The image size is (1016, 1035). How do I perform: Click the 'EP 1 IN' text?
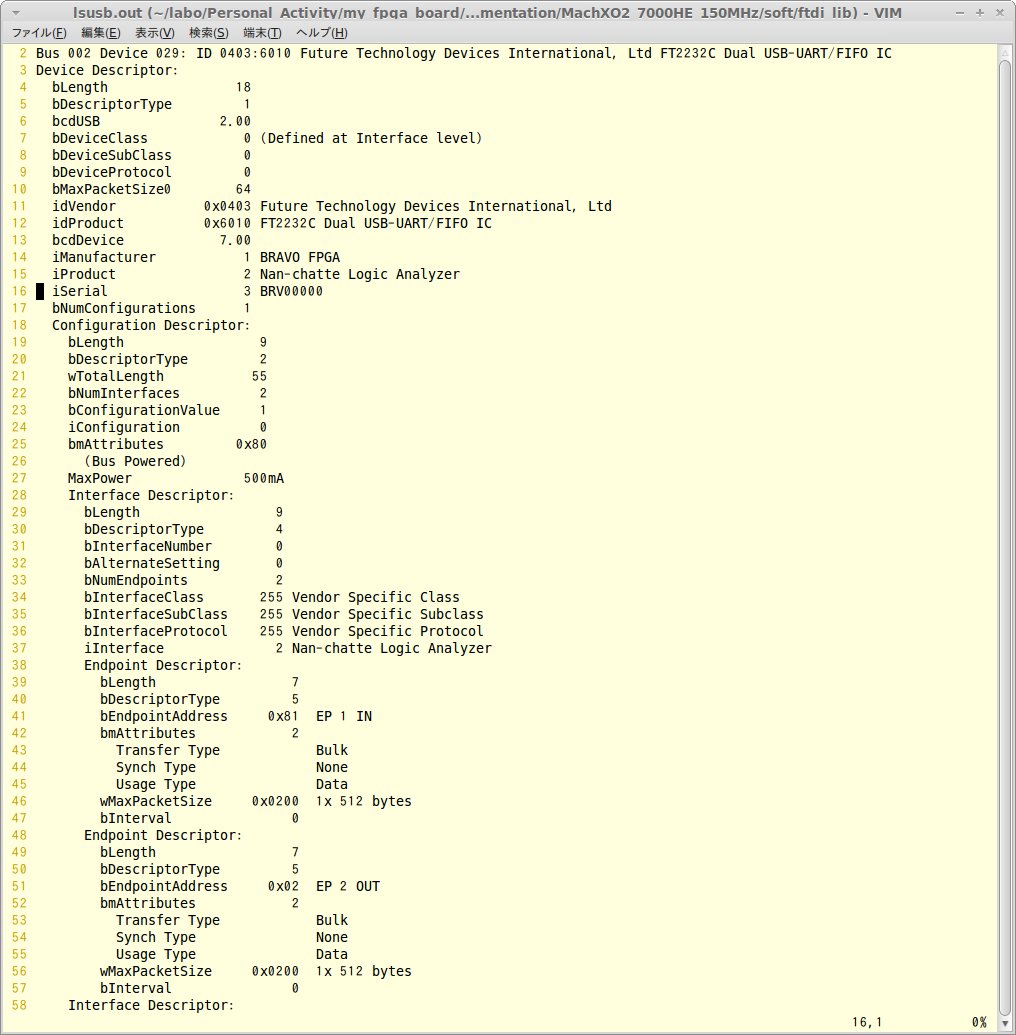344,716
